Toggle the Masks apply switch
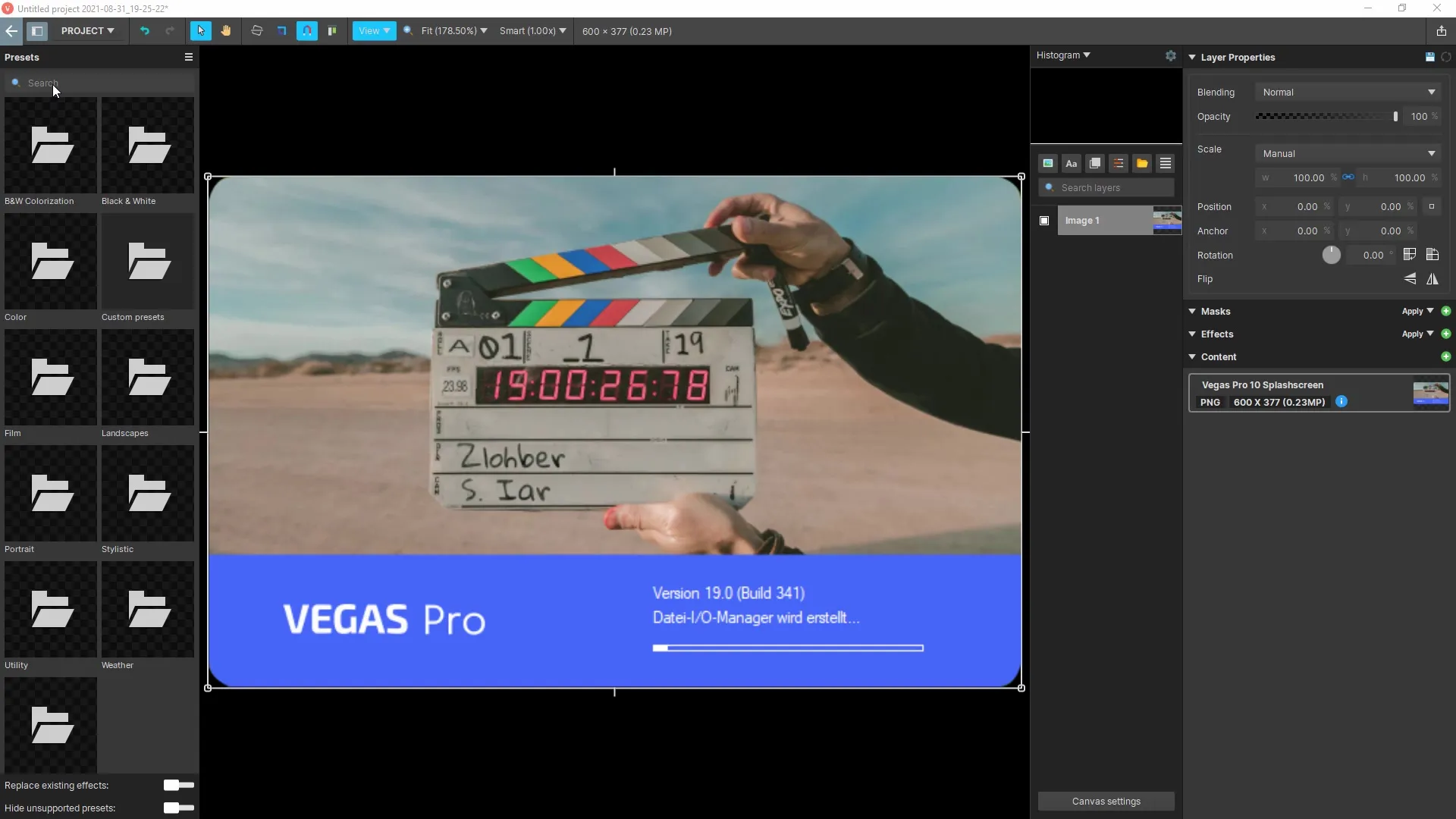Screen dimensions: 1456x819 click(1417, 311)
